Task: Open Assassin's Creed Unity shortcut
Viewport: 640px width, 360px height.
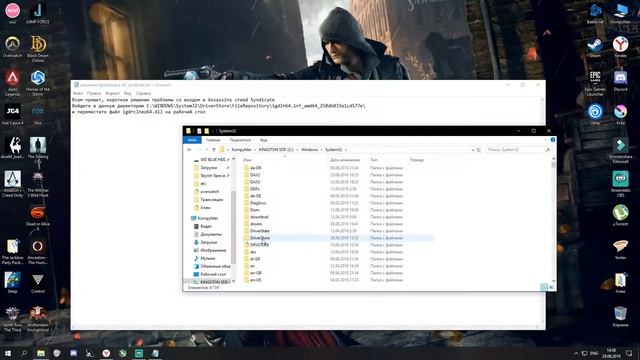Action: tap(13, 184)
